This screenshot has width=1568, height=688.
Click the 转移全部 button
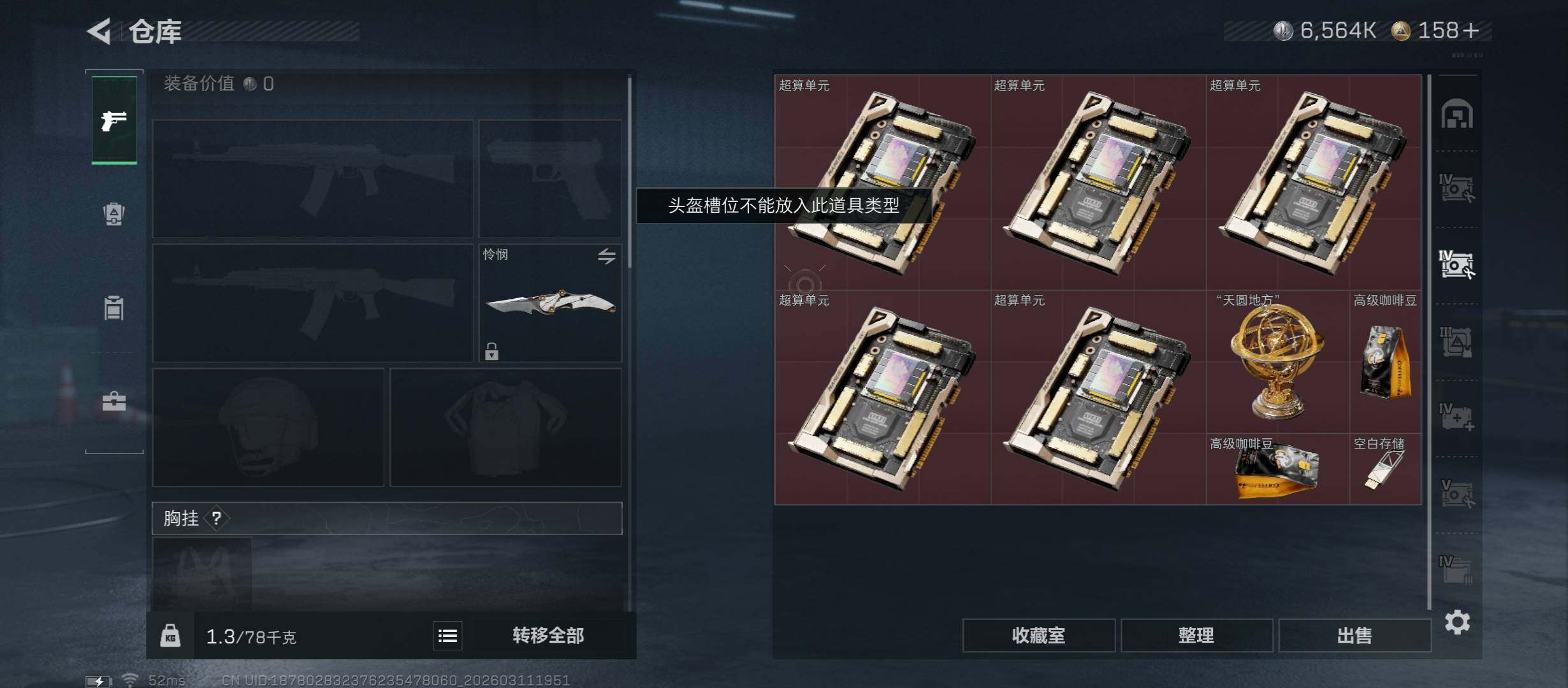coord(548,635)
